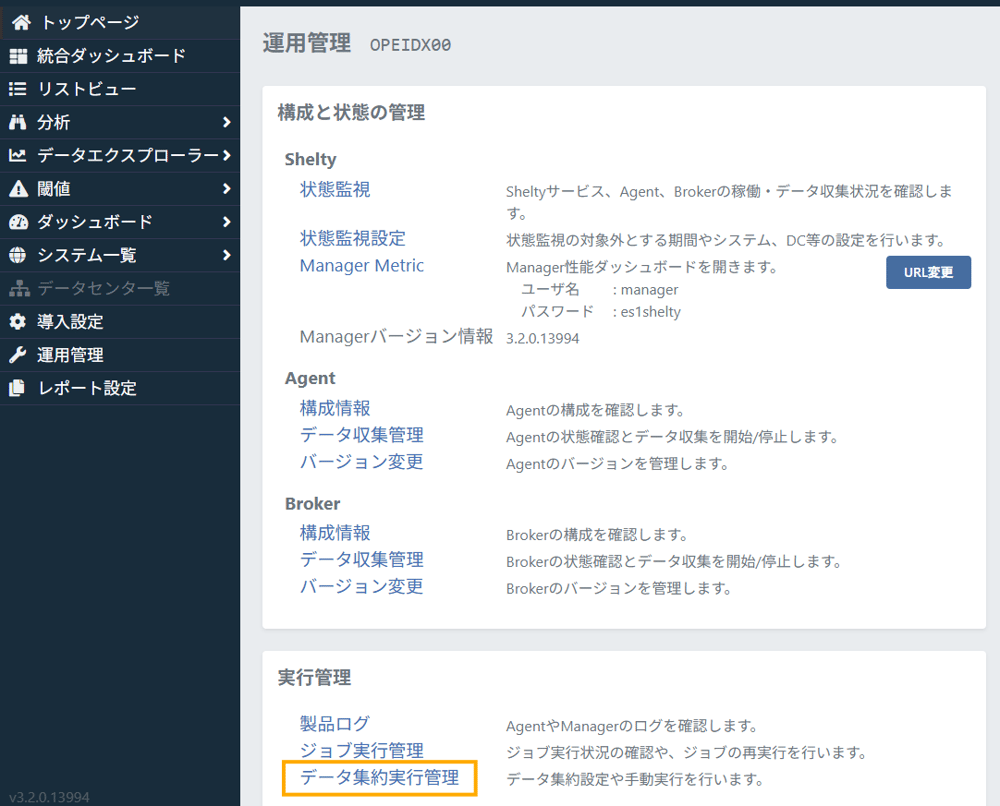The height and width of the screenshot is (806, 1000).
Task: Click the grid icon for 統合ダッシュボード
Action: pos(18,56)
